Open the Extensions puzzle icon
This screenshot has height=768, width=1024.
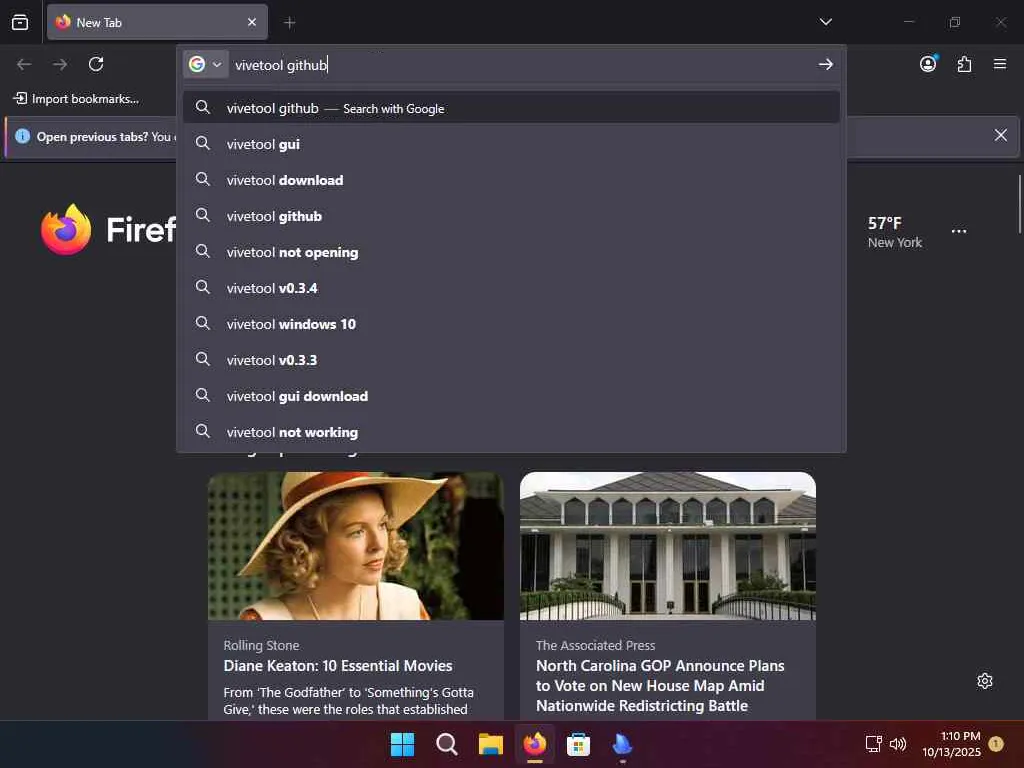(964, 64)
